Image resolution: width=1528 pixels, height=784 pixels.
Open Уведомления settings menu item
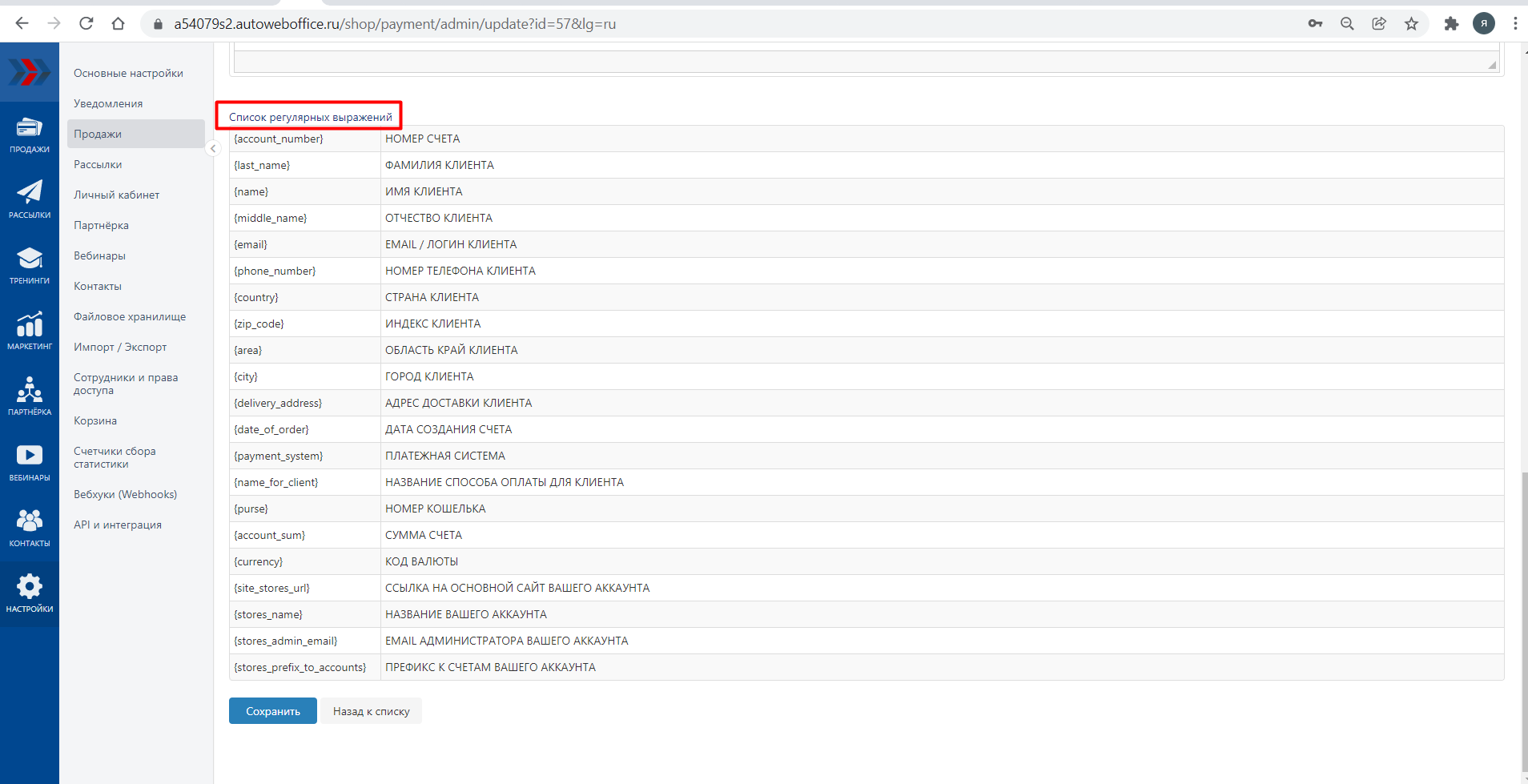108,103
